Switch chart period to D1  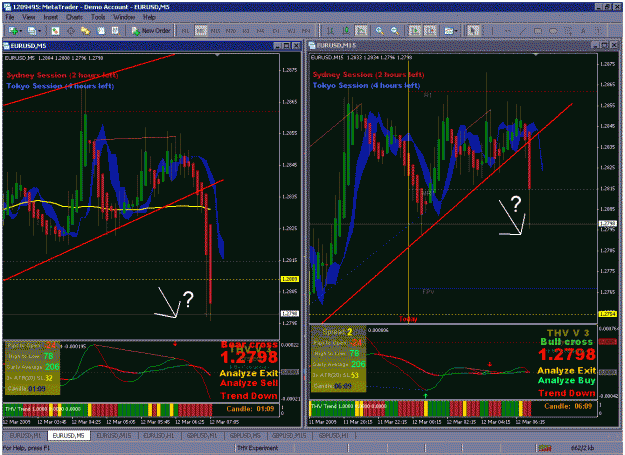tap(275, 31)
